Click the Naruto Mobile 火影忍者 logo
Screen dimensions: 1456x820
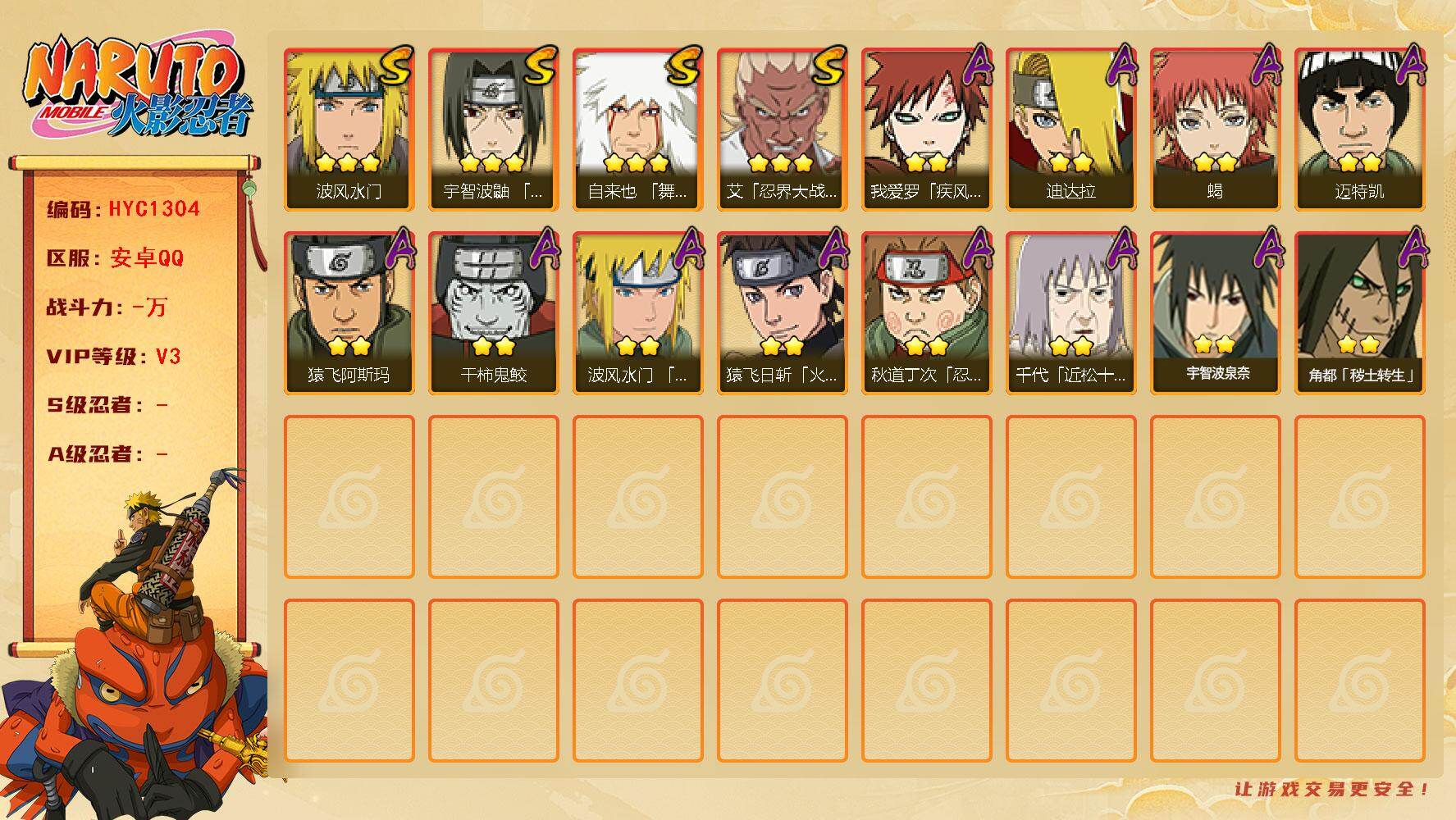(x=138, y=88)
